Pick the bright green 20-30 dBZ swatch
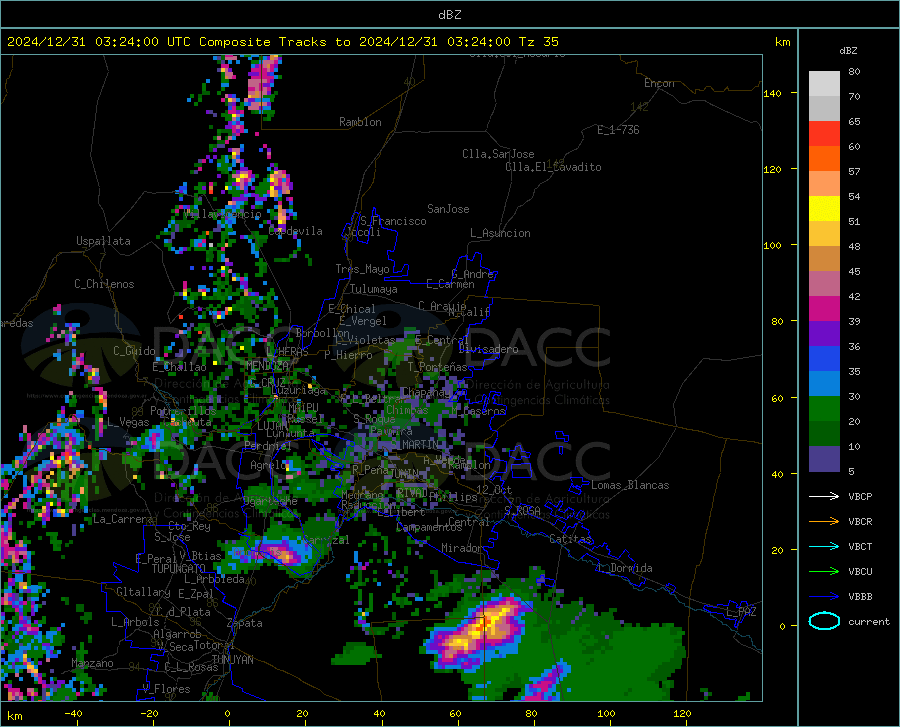Image resolution: width=900 pixels, height=727 pixels. (x=824, y=409)
